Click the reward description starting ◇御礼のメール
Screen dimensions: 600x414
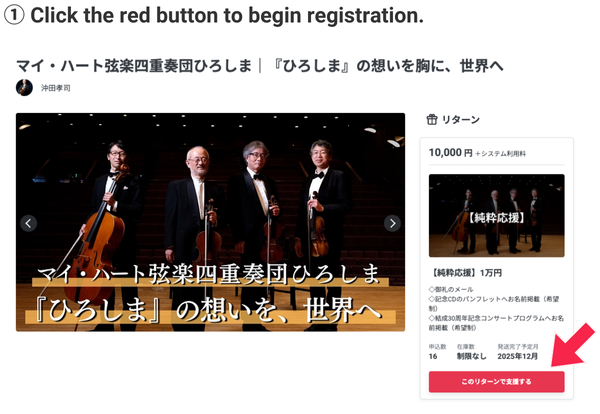(496, 308)
